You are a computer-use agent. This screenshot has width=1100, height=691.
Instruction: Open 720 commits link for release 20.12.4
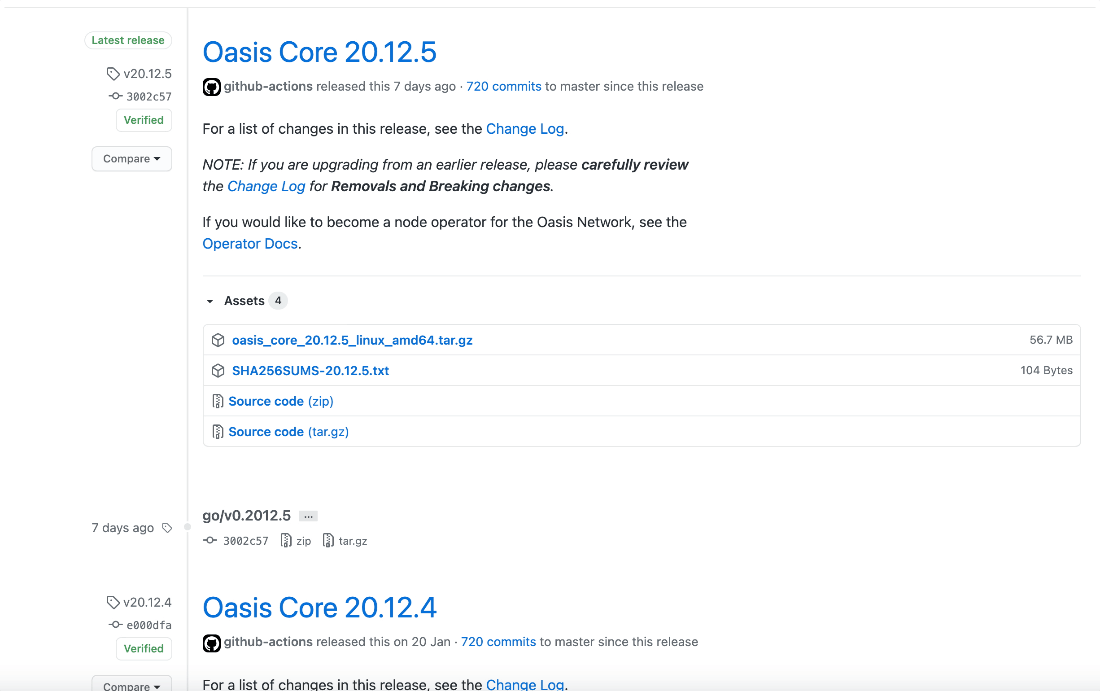click(498, 642)
